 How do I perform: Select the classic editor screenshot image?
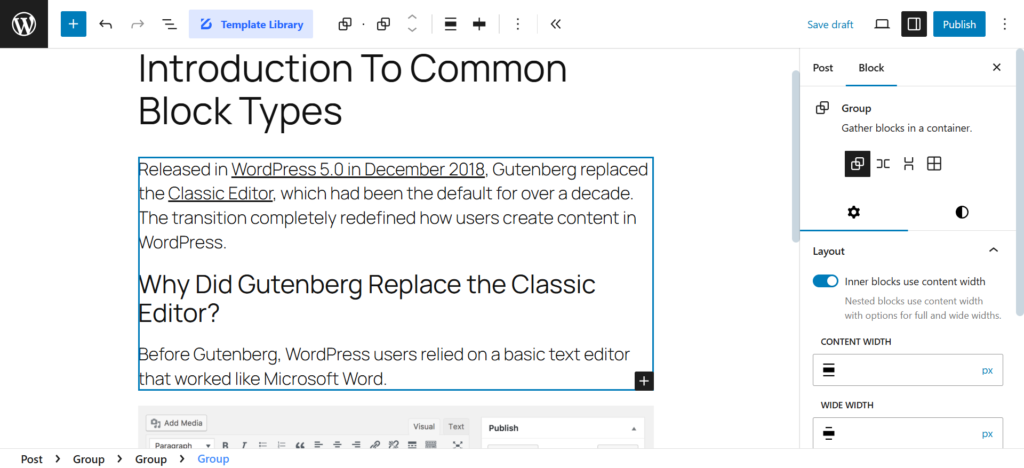[396, 428]
